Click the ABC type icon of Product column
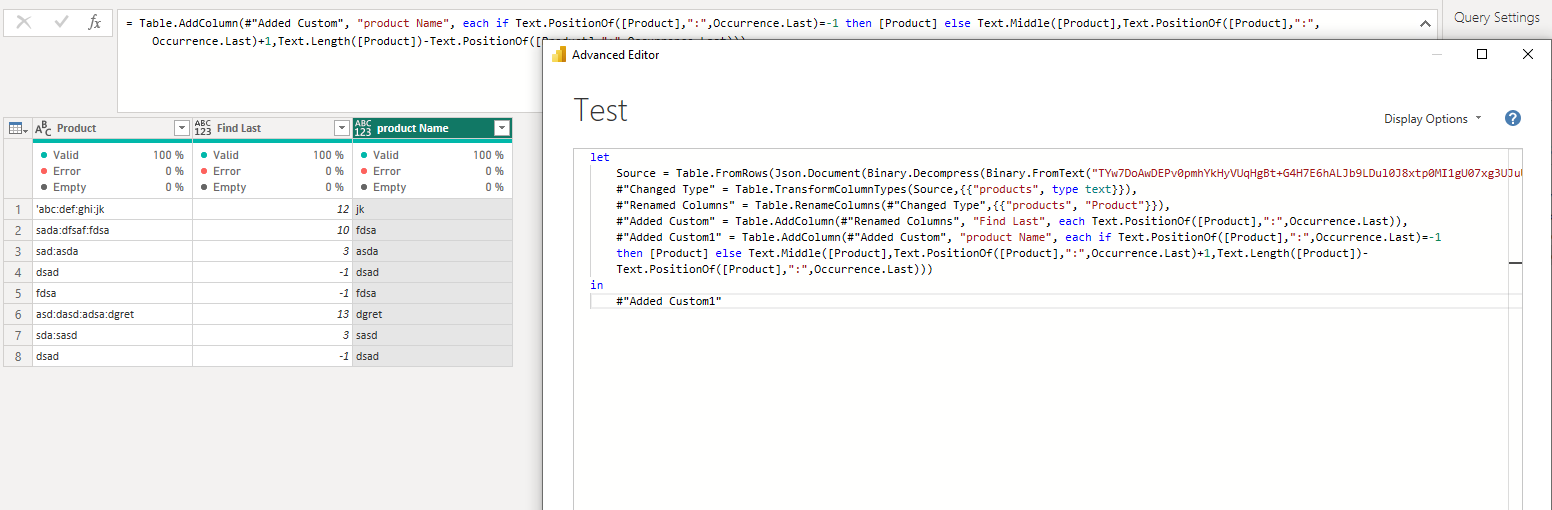This screenshot has height=510, width=1552. click(x=43, y=128)
